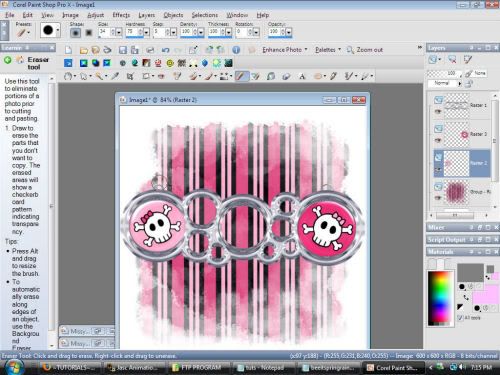Select the Background Eraser tool
Screen dimensions: 500x375
click(255, 76)
